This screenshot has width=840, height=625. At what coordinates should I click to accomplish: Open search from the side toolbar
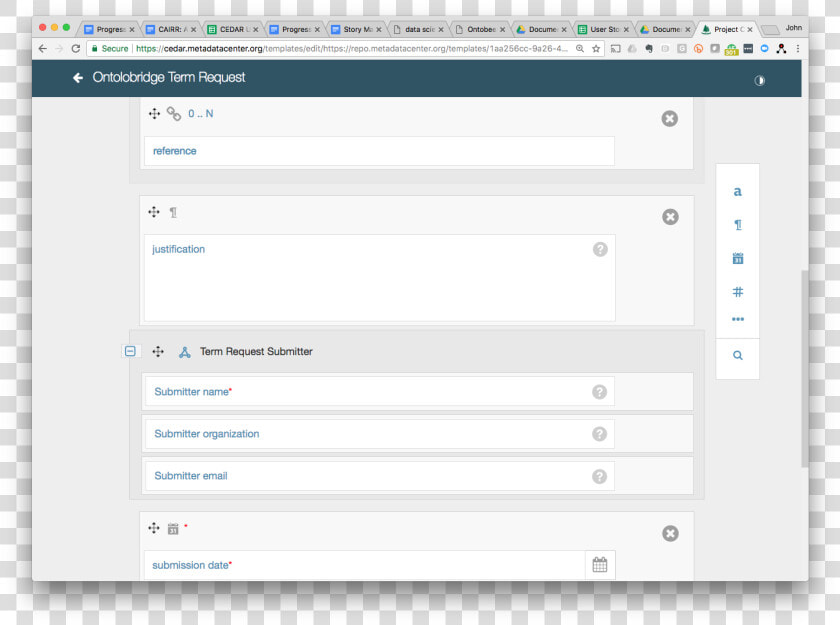(738, 355)
